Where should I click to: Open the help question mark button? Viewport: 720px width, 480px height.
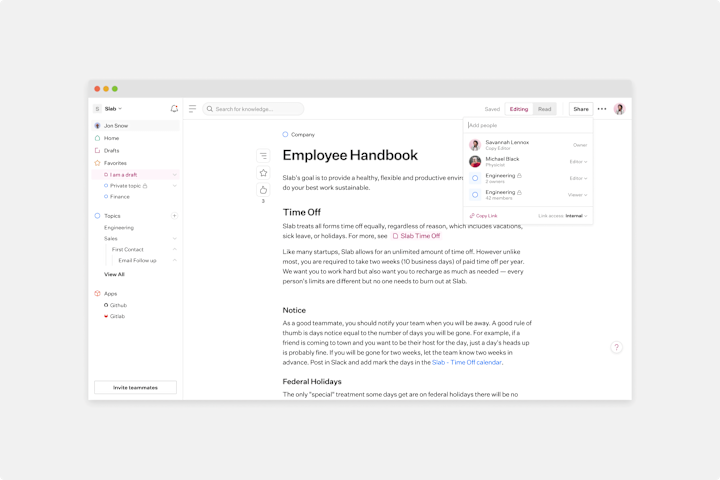(616, 347)
